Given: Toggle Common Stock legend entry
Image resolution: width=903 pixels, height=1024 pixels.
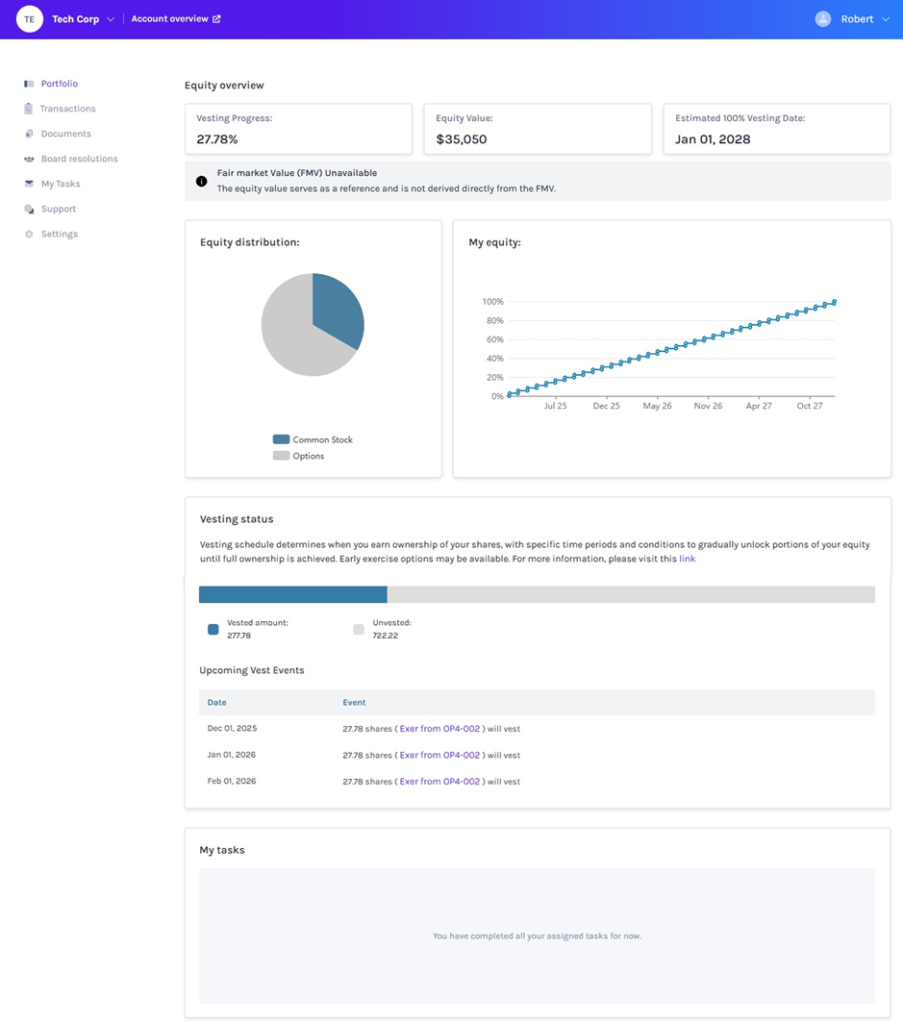Looking at the screenshot, I should click(313, 440).
